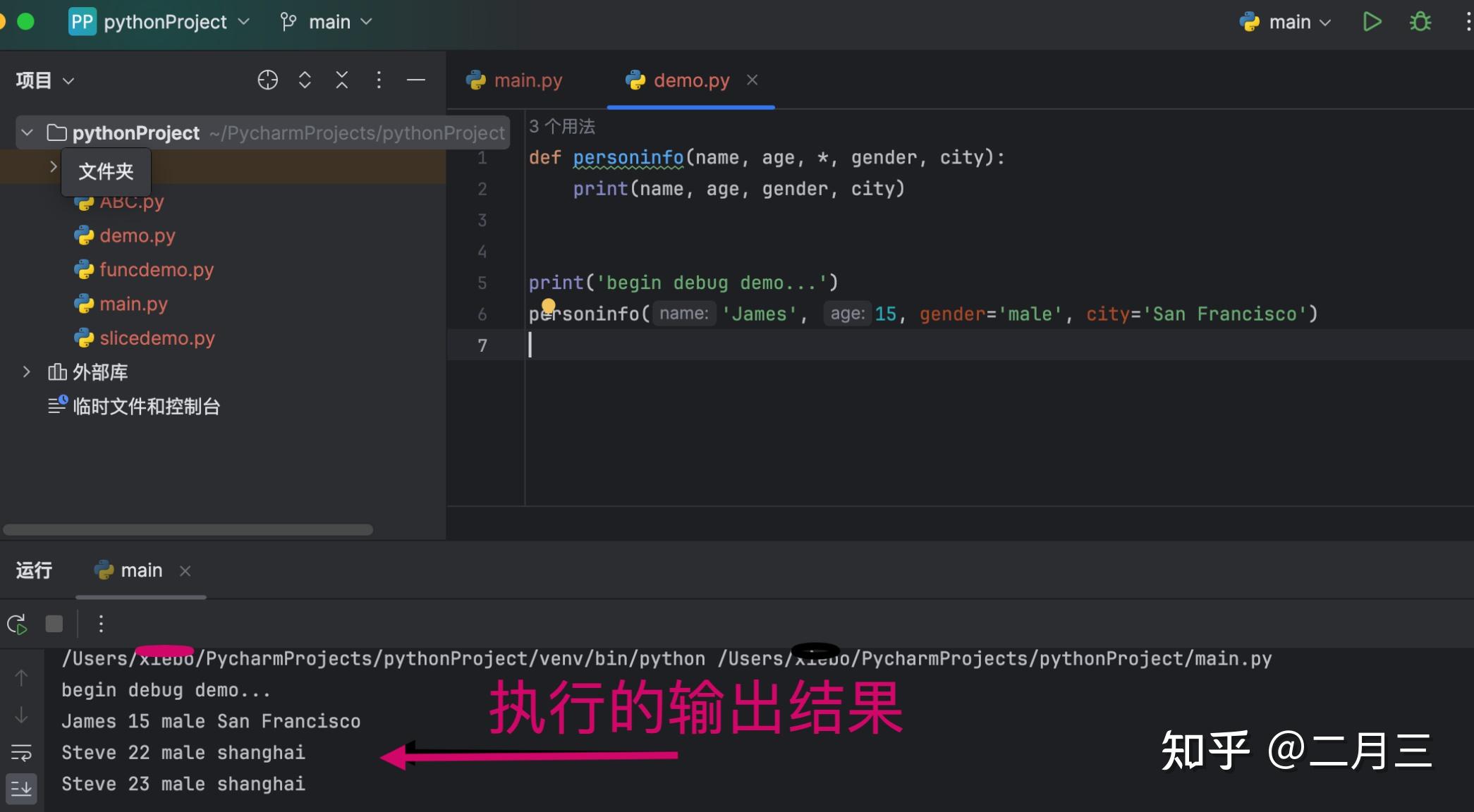Start debugging via the bug icon
Screen dimensions: 1474x812
[1420, 22]
